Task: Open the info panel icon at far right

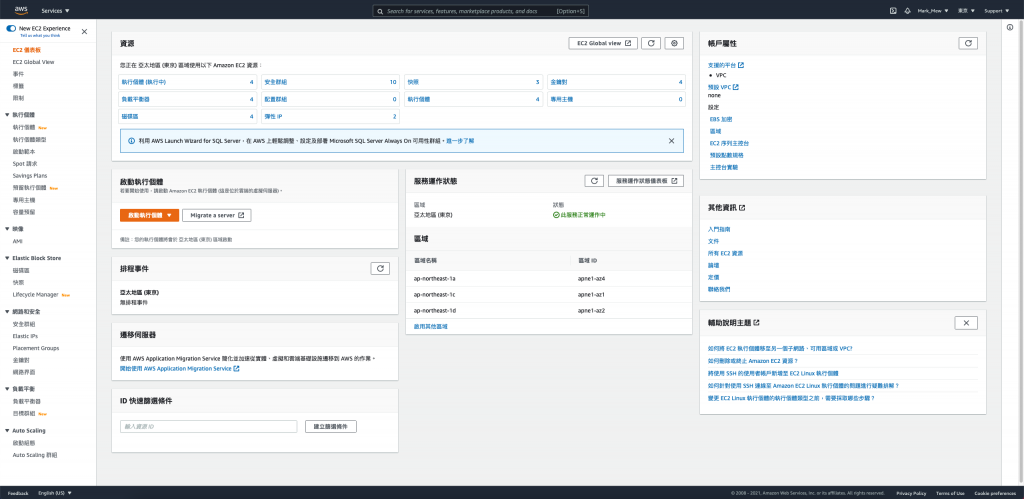Action: point(1010,27)
